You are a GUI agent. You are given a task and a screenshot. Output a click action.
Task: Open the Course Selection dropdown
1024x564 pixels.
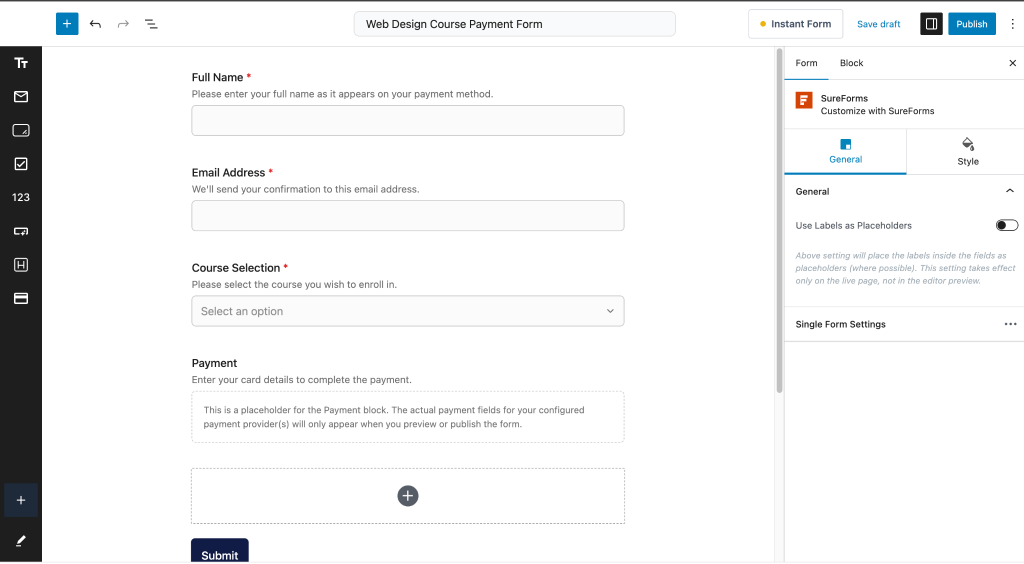pyautogui.click(x=408, y=311)
